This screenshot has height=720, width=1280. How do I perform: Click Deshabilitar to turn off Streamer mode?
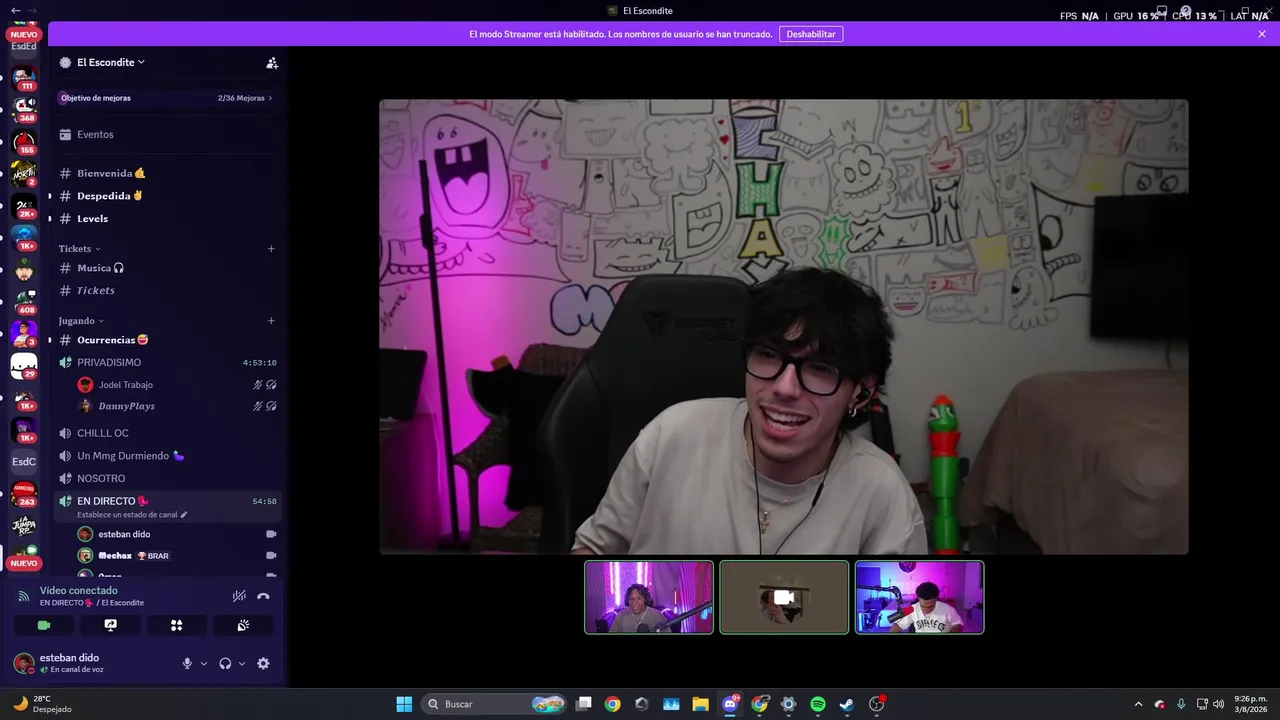(811, 34)
